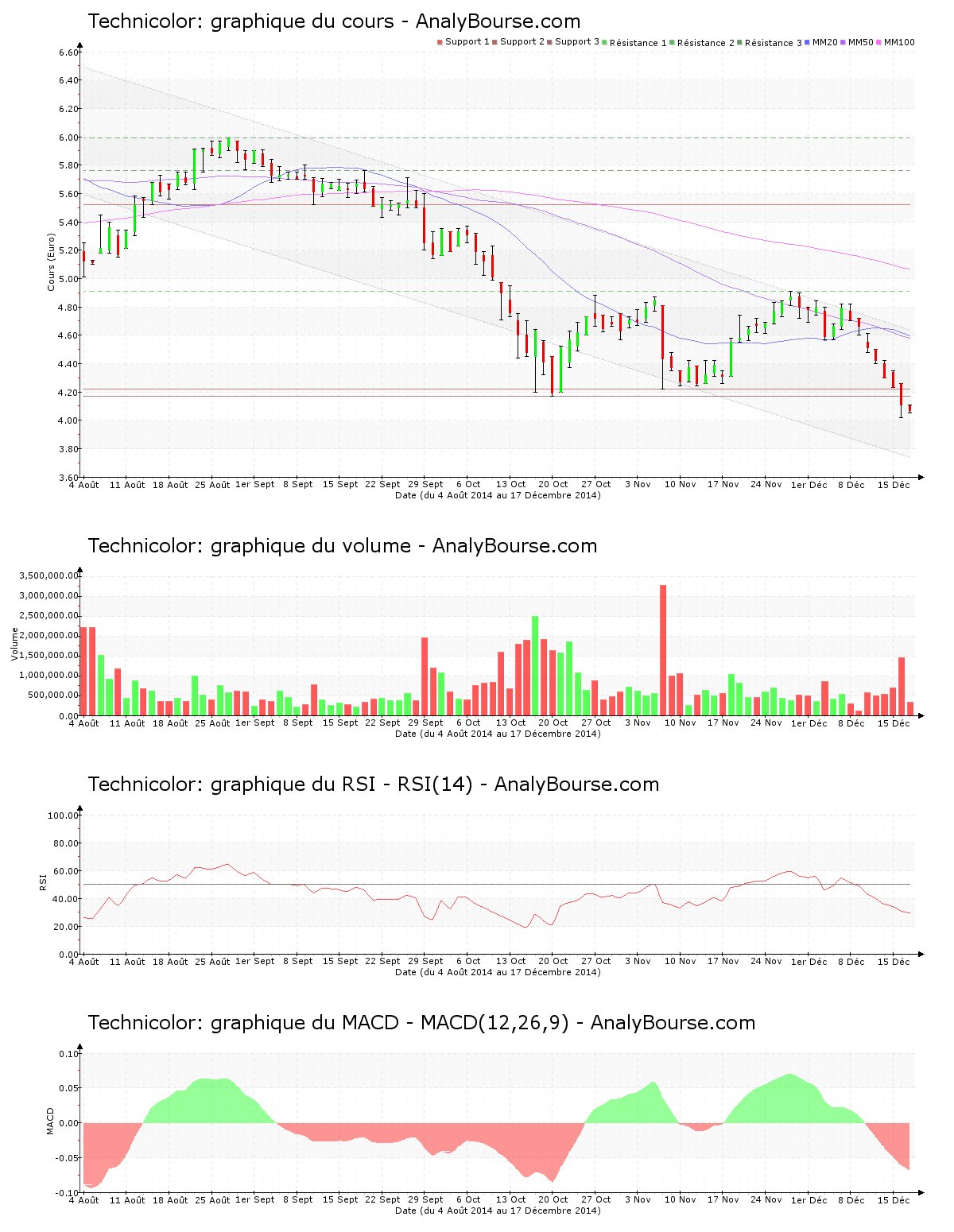
Task: Click the 'graphique du cours' chart title
Action: pyautogui.click(x=334, y=21)
